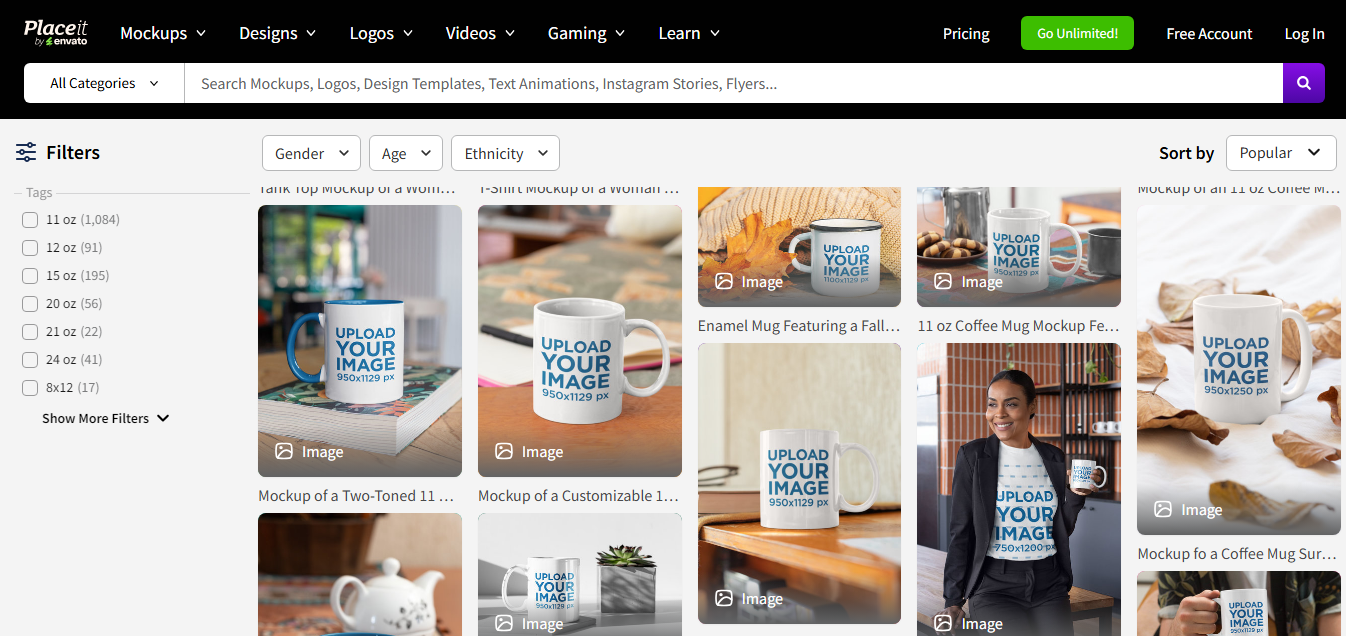Viewport: 1346px width, 636px height.
Task: Click the Filters sliders icon
Action: click(x=26, y=152)
